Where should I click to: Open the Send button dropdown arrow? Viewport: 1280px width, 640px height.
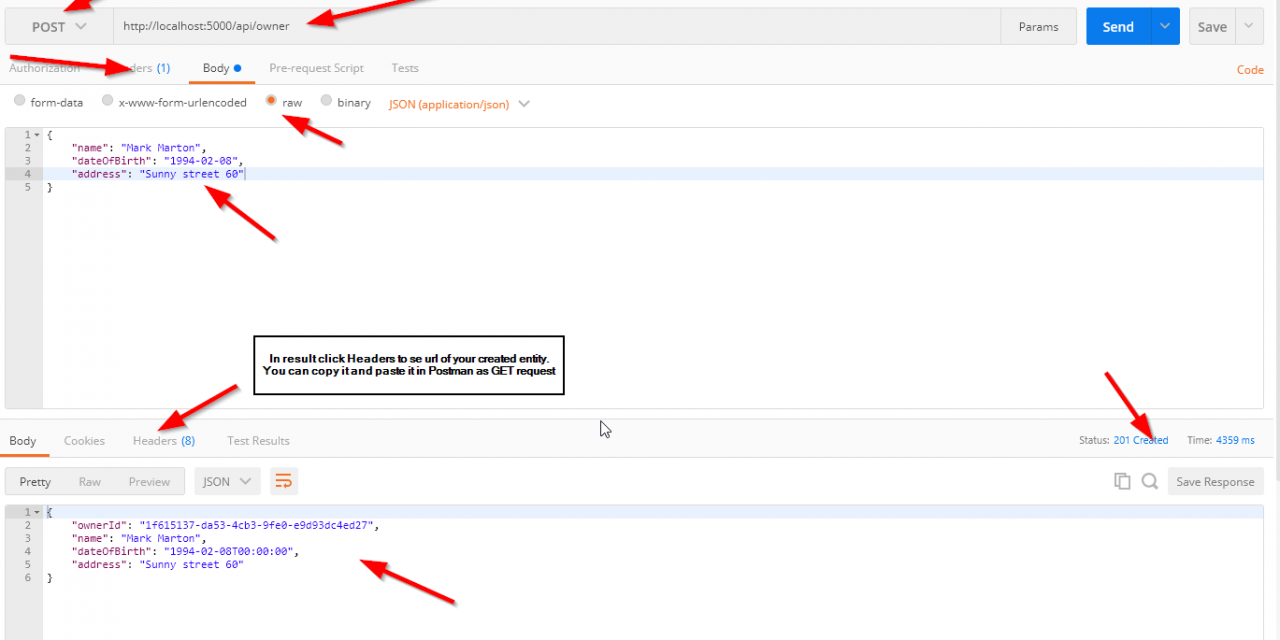pos(1164,27)
